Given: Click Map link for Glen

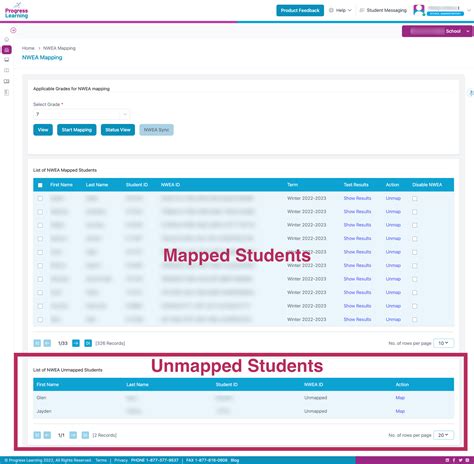Looking at the screenshot, I should click(400, 398).
